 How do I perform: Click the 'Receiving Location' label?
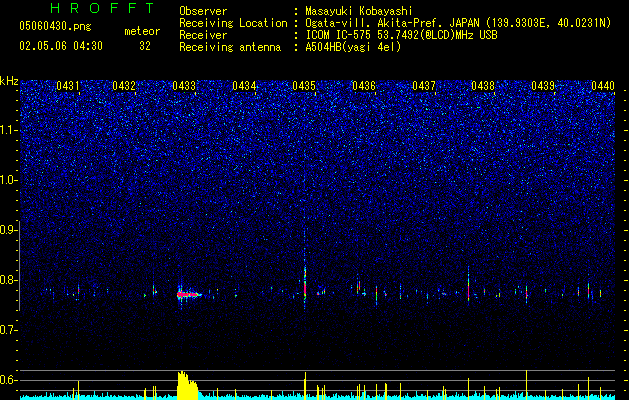point(233,23)
